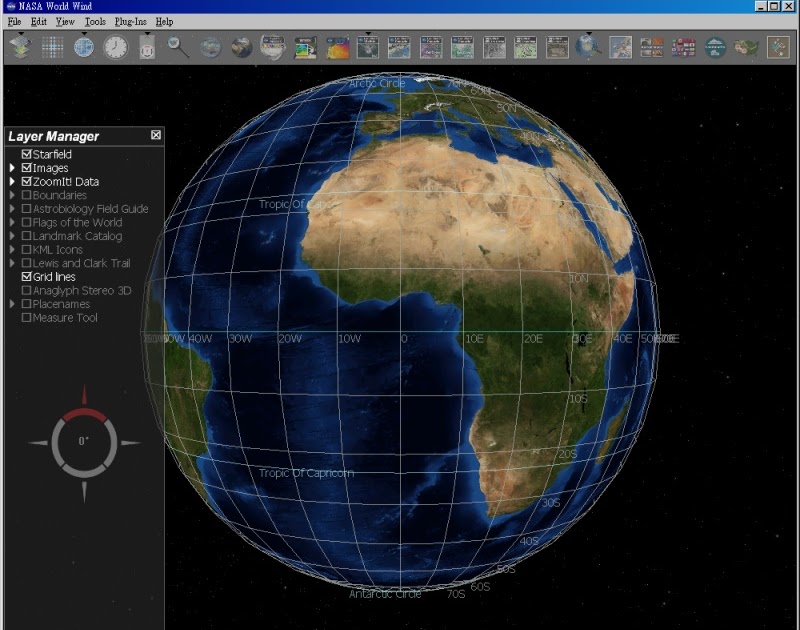Toggle the Boundaries political map toolbar icon
The width and height of the screenshot is (800, 630).
click(x=620, y=47)
